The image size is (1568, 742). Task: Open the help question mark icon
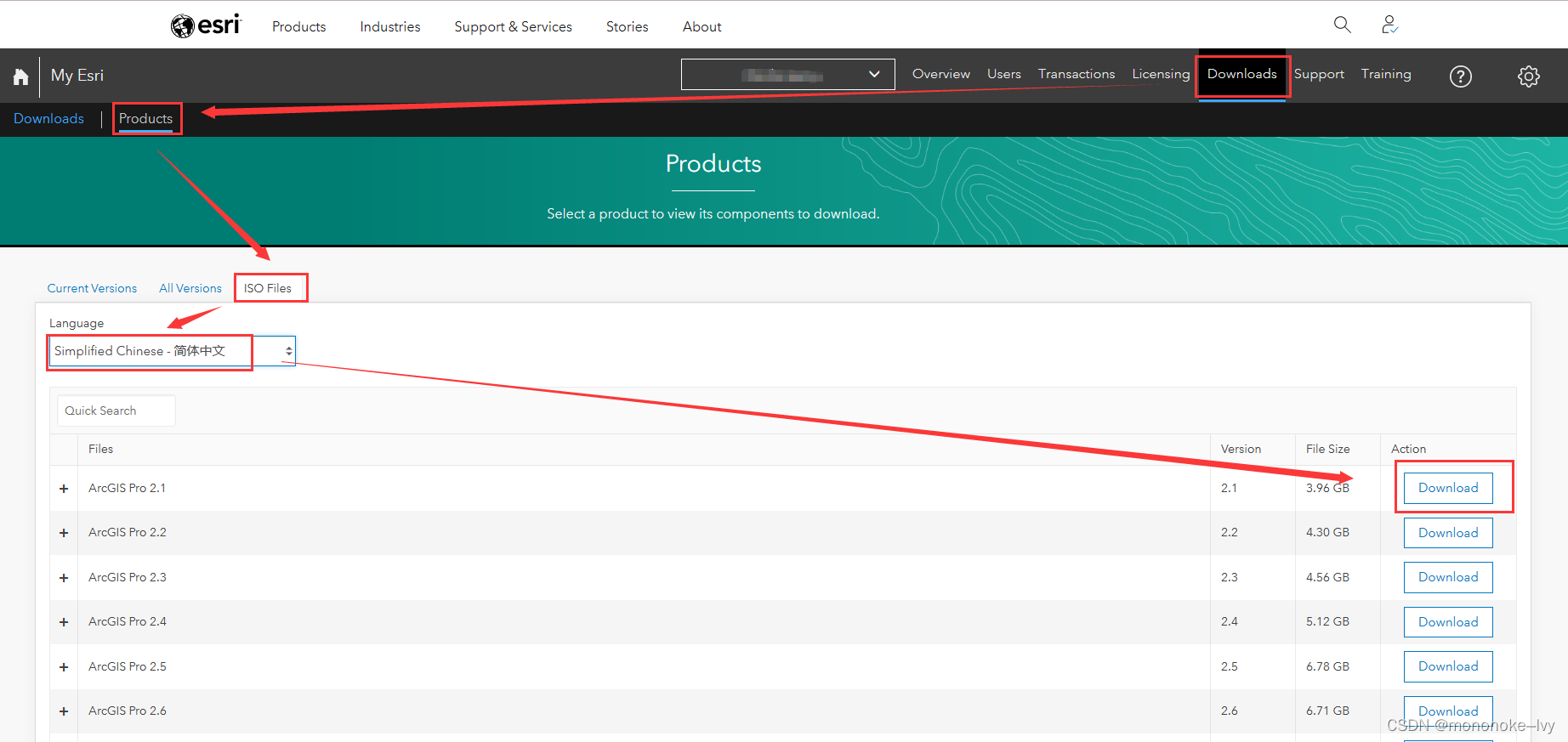tap(1461, 76)
